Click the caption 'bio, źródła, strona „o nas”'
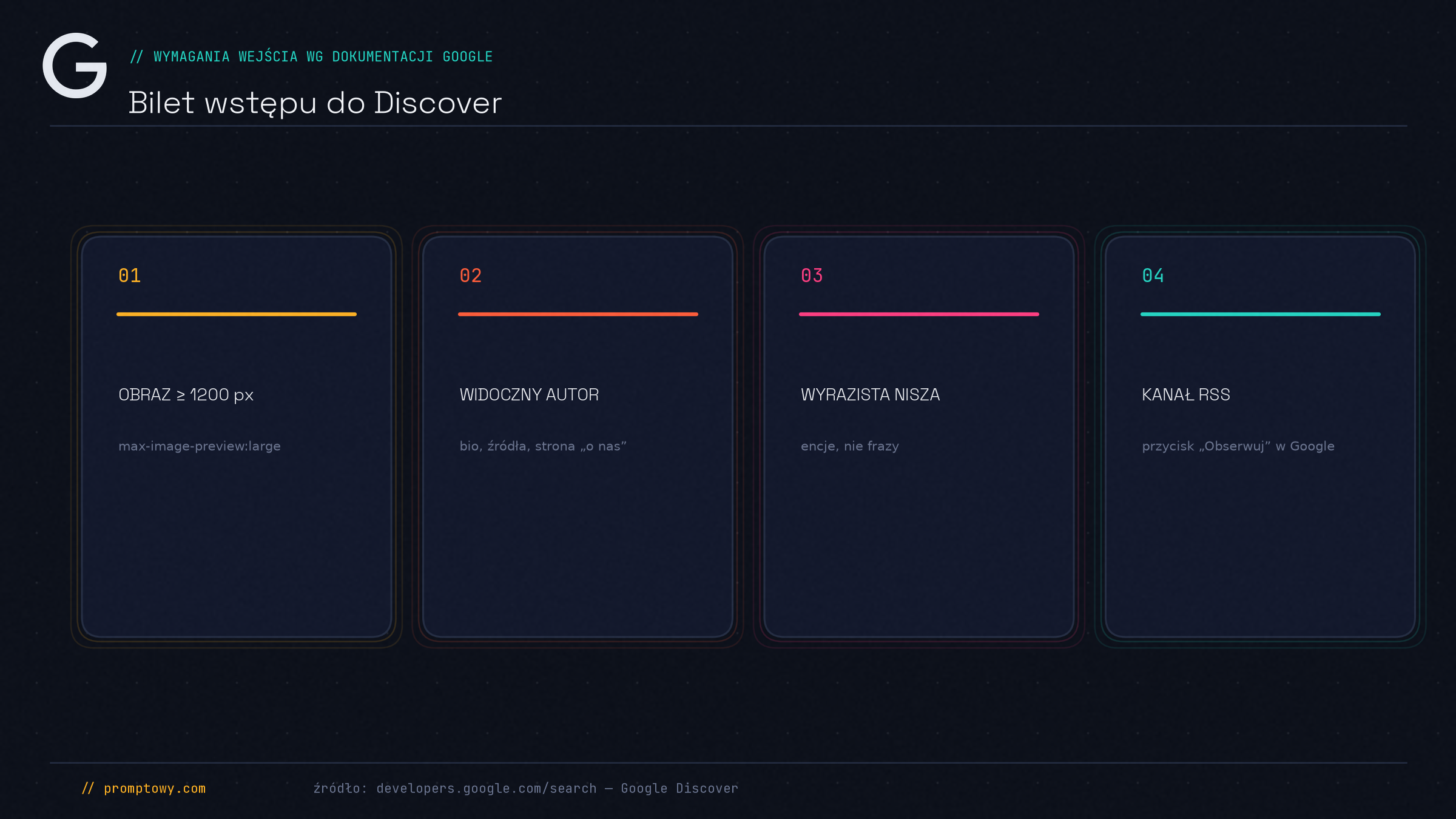The height and width of the screenshot is (819, 1456). (543, 446)
